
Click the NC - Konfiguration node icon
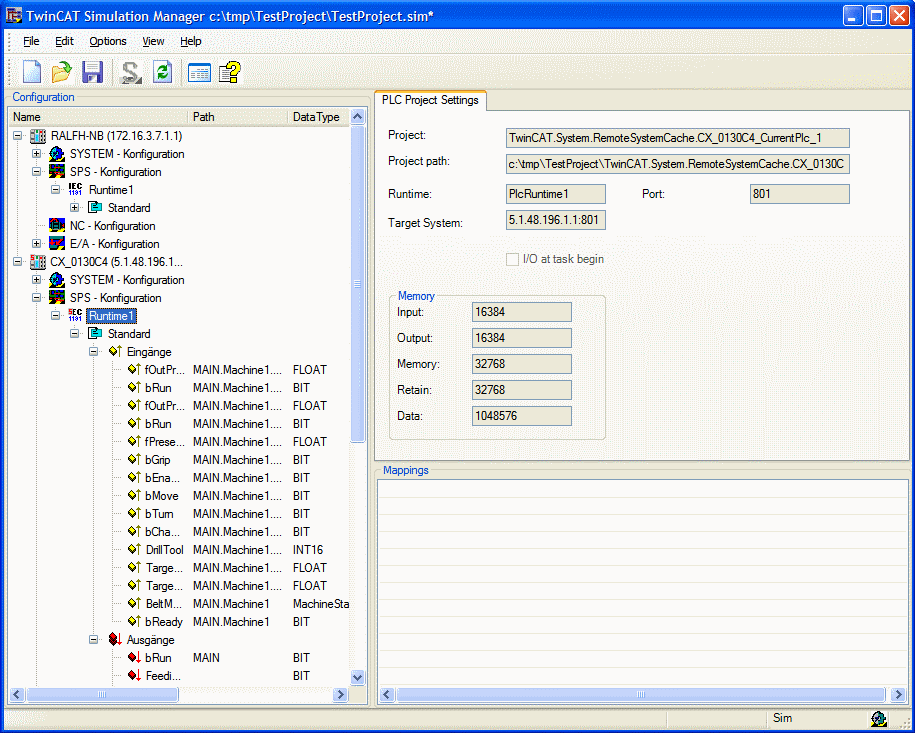click(x=57, y=226)
